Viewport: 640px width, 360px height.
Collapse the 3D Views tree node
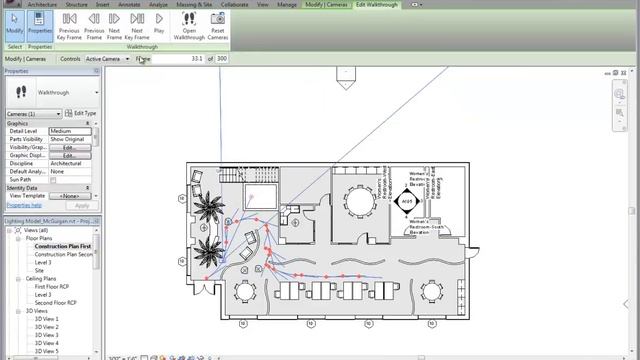tap(18, 311)
